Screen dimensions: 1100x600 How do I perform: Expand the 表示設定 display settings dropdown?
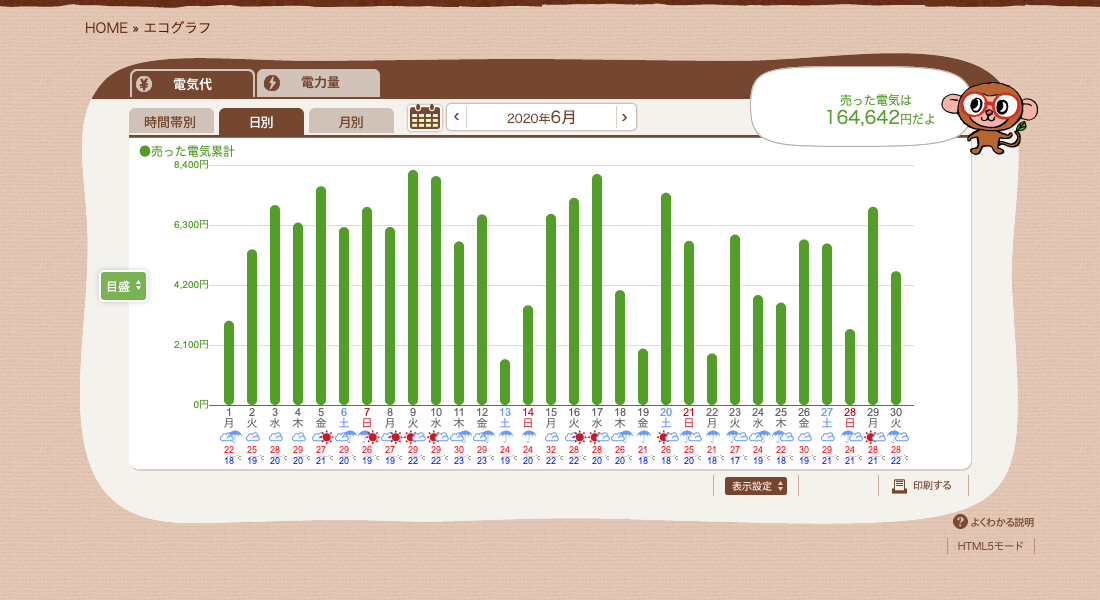(x=755, y=486)
